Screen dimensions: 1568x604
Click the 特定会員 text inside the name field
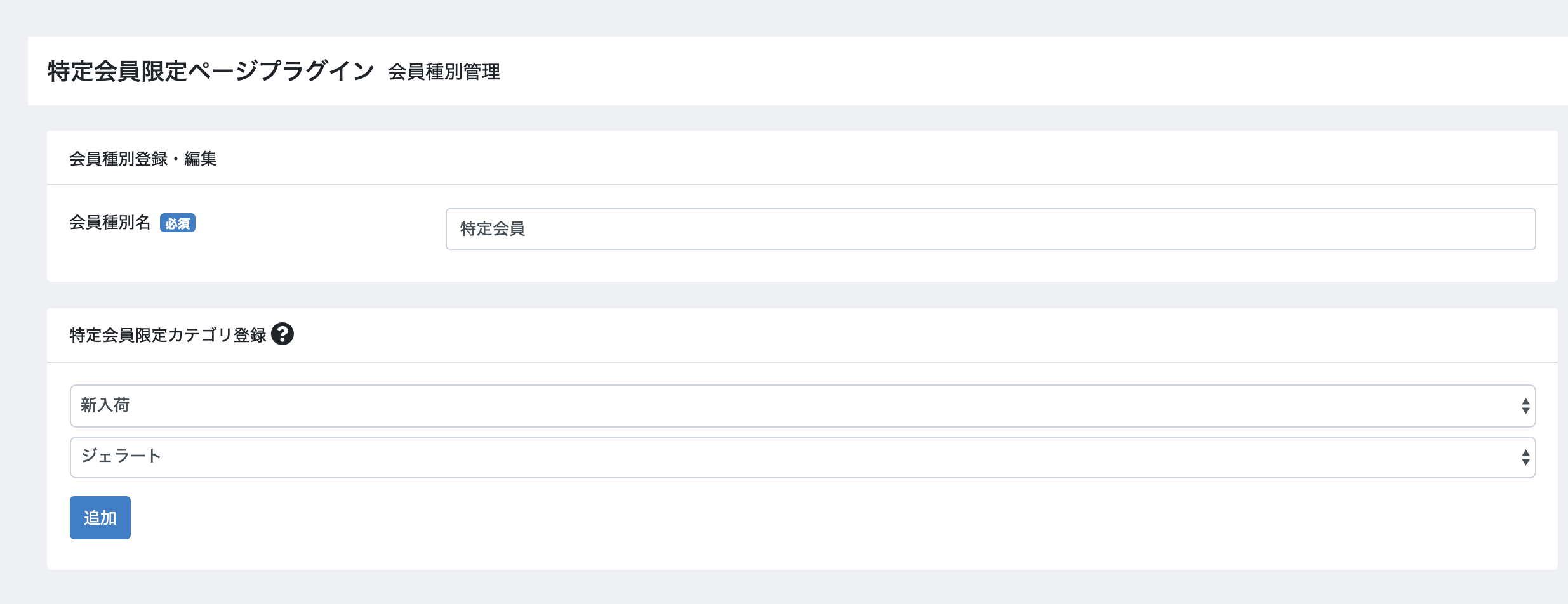[x=493, y=229]
